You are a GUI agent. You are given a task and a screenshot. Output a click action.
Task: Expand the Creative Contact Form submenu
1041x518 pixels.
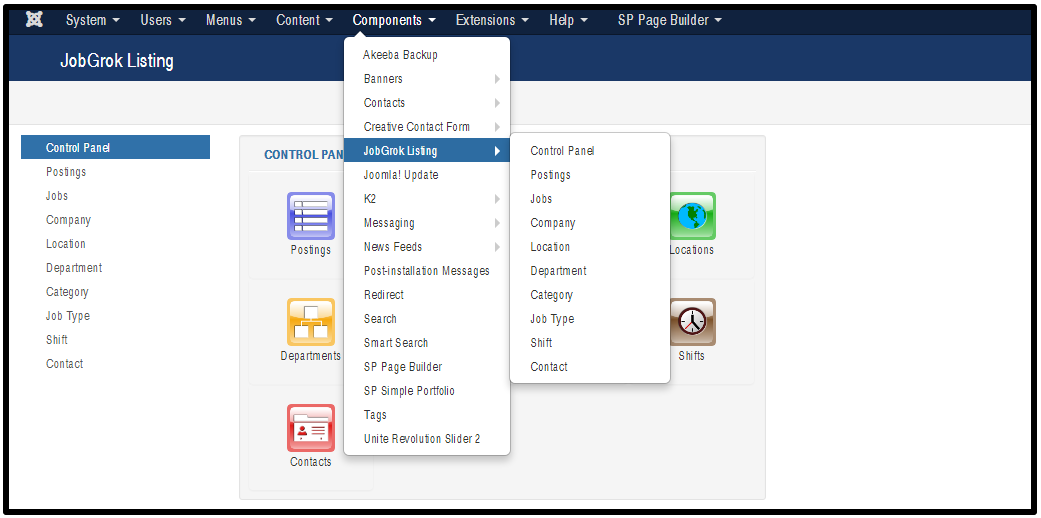(x=427, y=127)
